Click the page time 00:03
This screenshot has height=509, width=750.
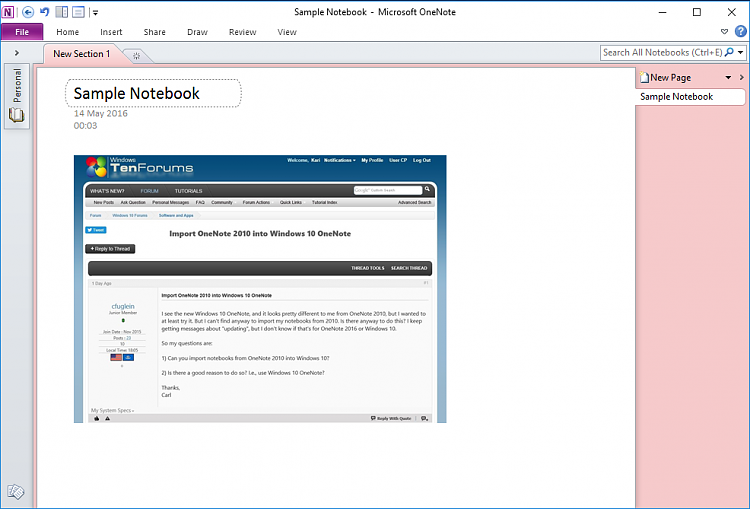pyautogui.click(x=86, y=126)
